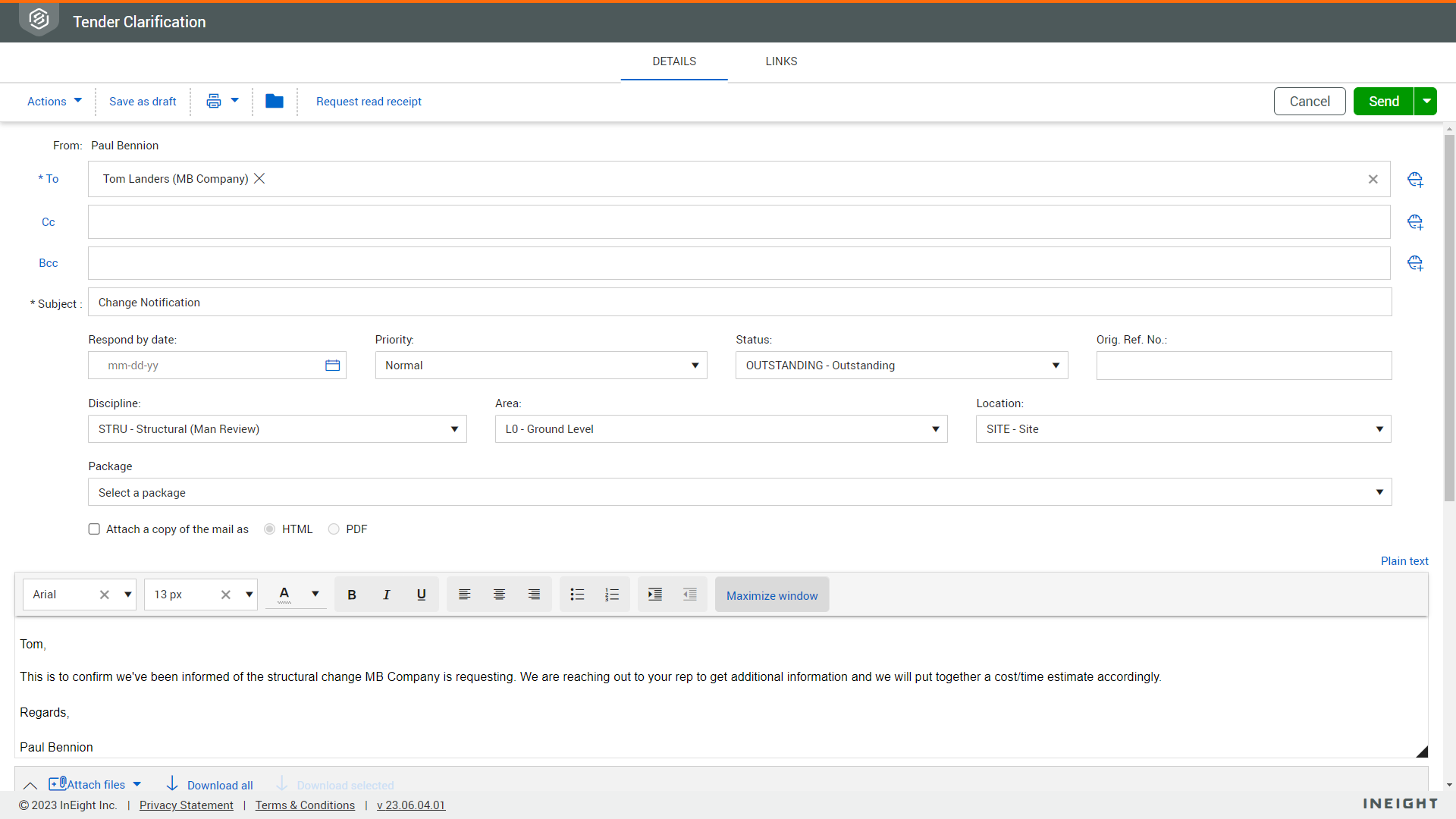
Task: Toggle bold formatting
Action: click(x=352, y=595)
